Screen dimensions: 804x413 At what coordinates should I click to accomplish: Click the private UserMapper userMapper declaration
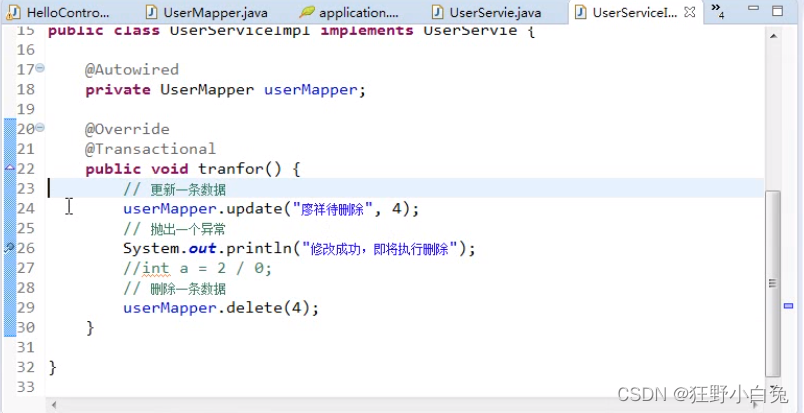[226, 89]
